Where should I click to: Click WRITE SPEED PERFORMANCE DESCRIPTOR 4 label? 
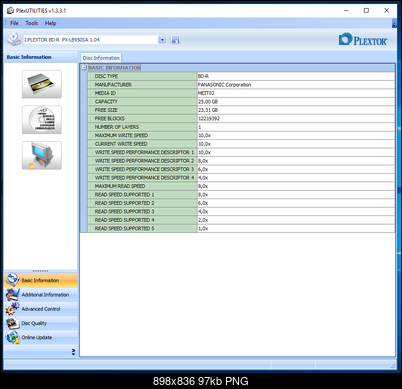(x=144, y=178)
